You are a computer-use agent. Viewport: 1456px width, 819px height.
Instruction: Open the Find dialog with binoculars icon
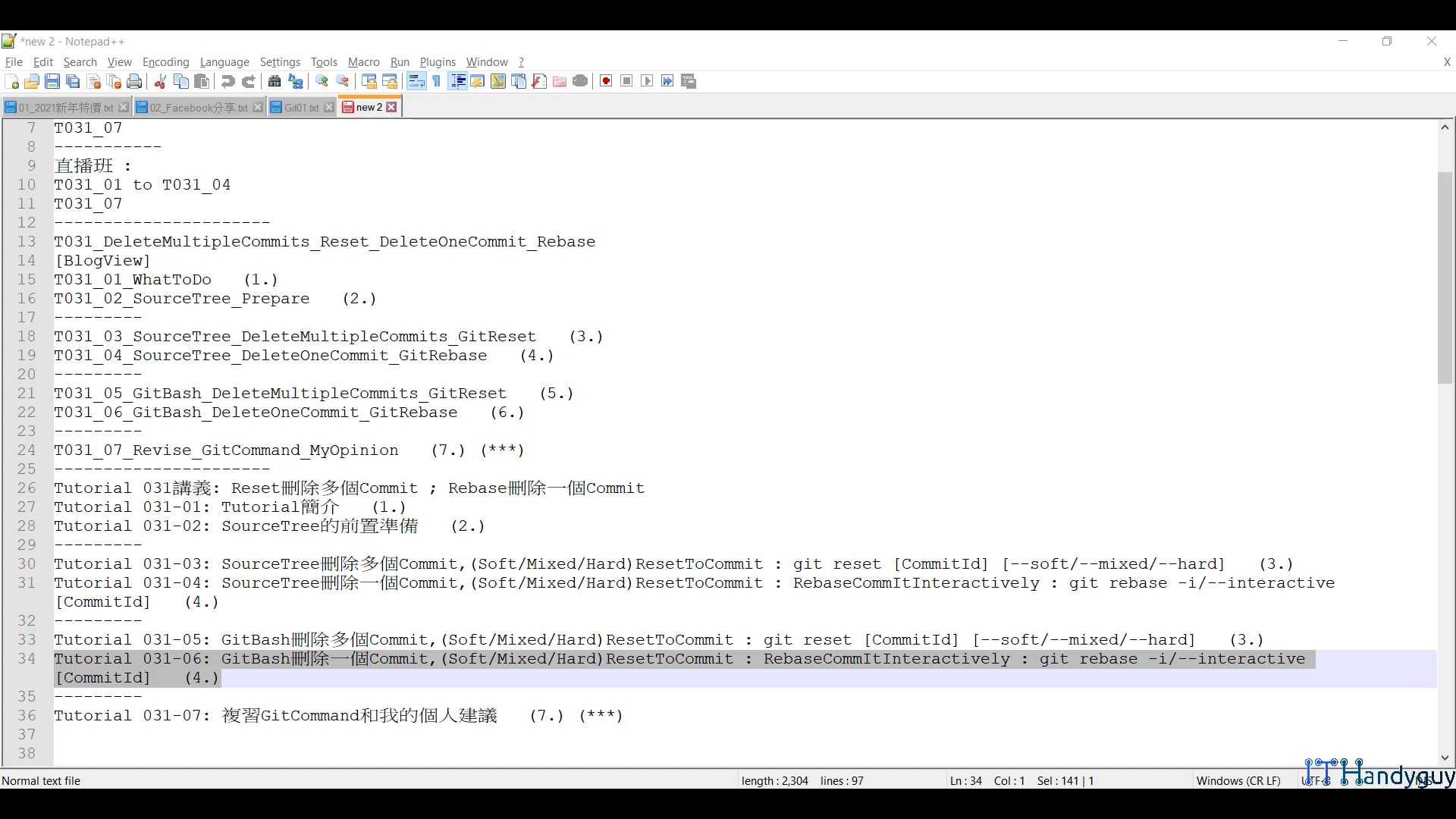(x=274, y=81)
